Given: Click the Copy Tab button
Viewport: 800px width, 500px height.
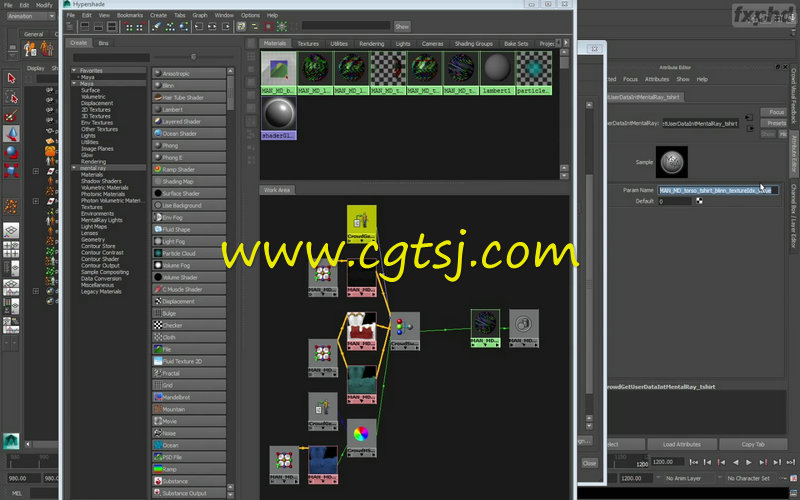Looking at the screenshot, I should (753, 444).
